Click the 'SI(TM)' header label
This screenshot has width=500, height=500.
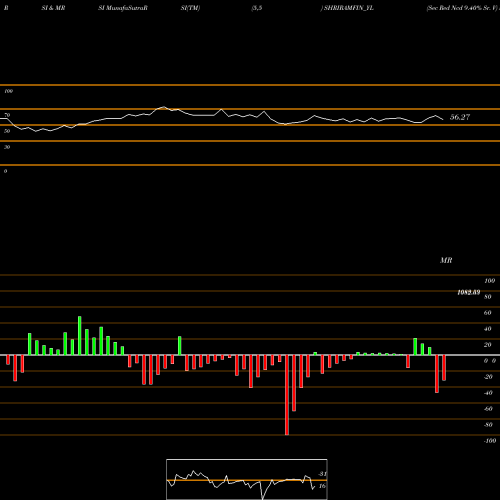pos(190,8)
